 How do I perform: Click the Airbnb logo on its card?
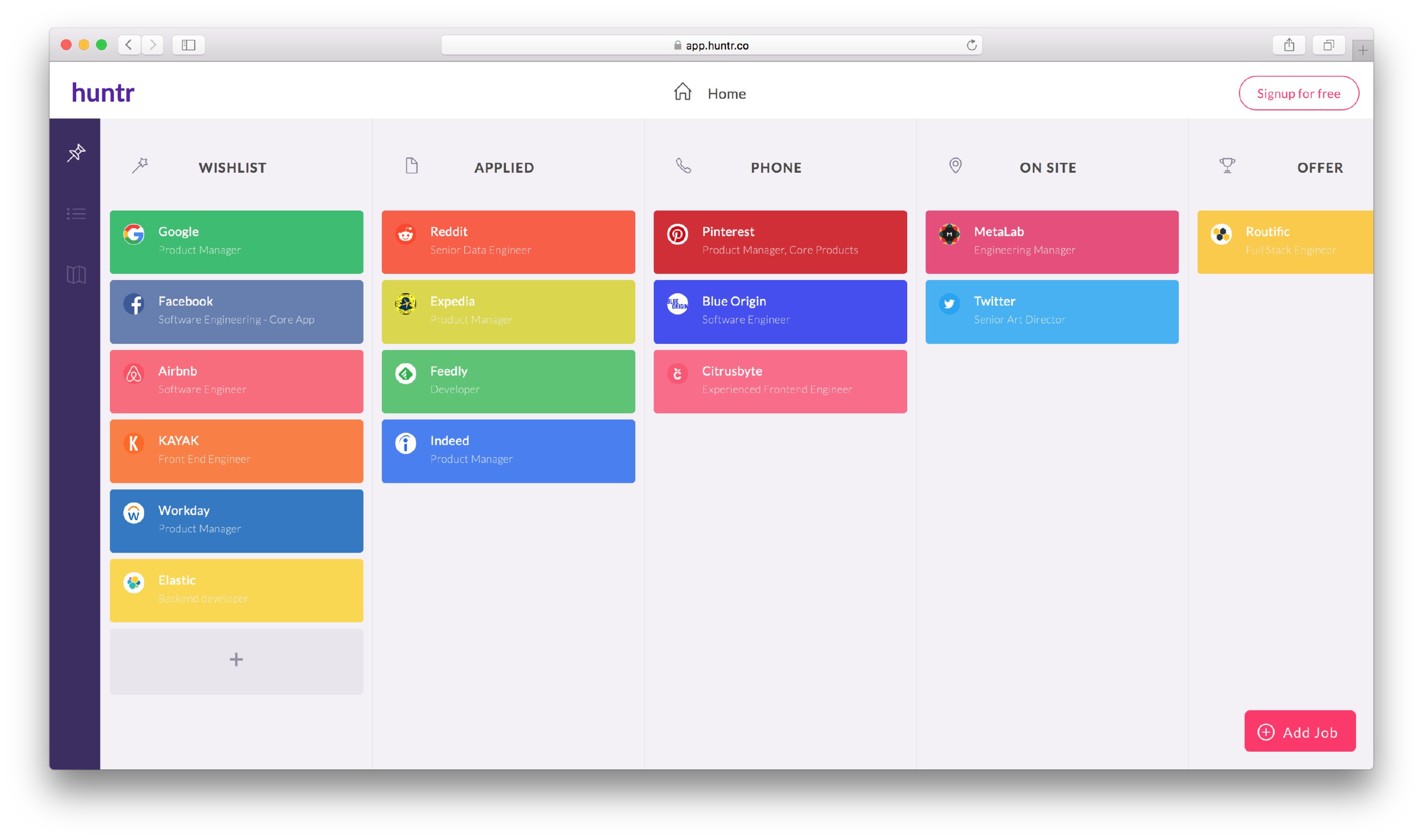[x=133, y=373]
